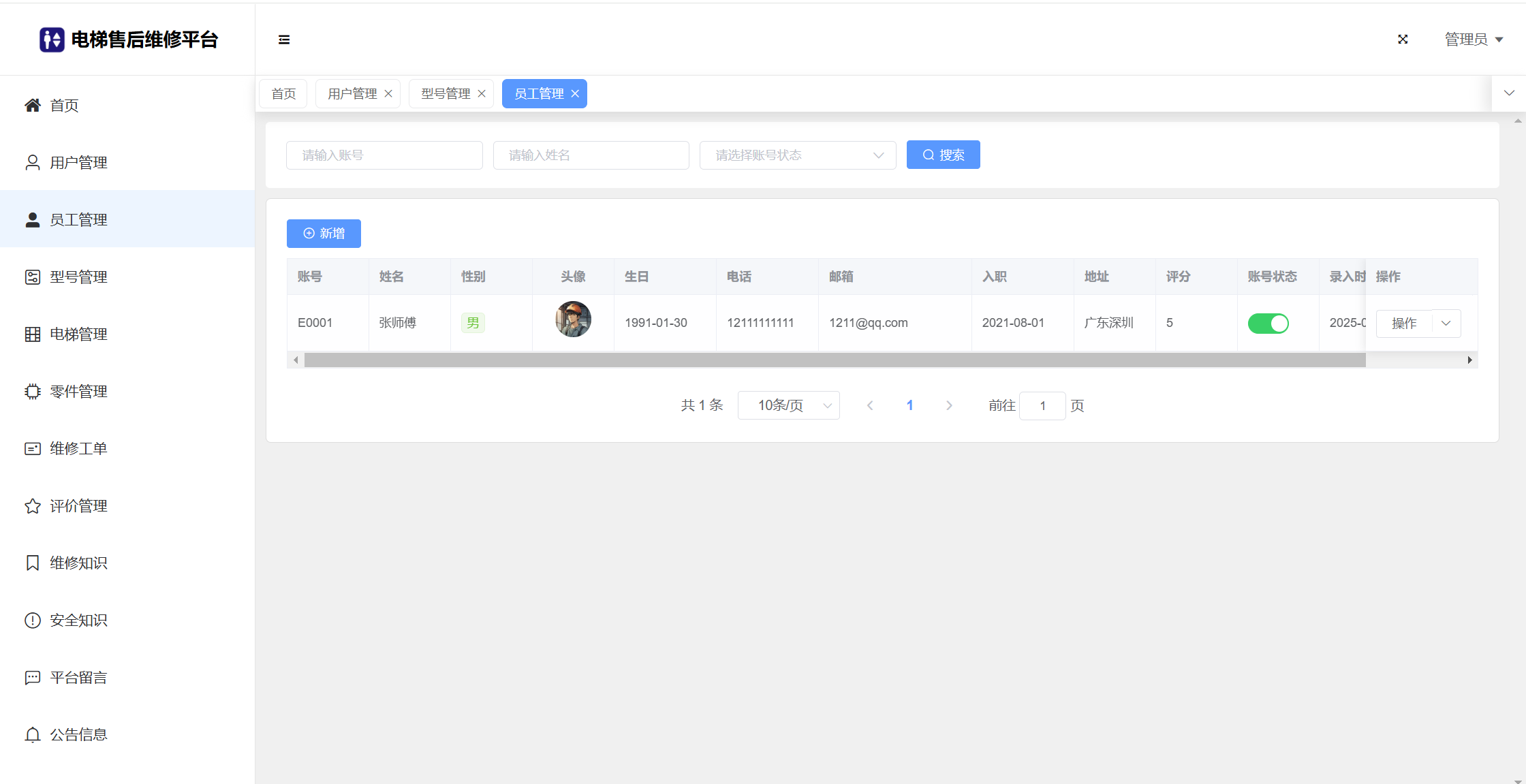This screenshot has height=784, width=1526.
Task: Open 零件管理 chip icon in sidebar
Action: tap(33, 392)
